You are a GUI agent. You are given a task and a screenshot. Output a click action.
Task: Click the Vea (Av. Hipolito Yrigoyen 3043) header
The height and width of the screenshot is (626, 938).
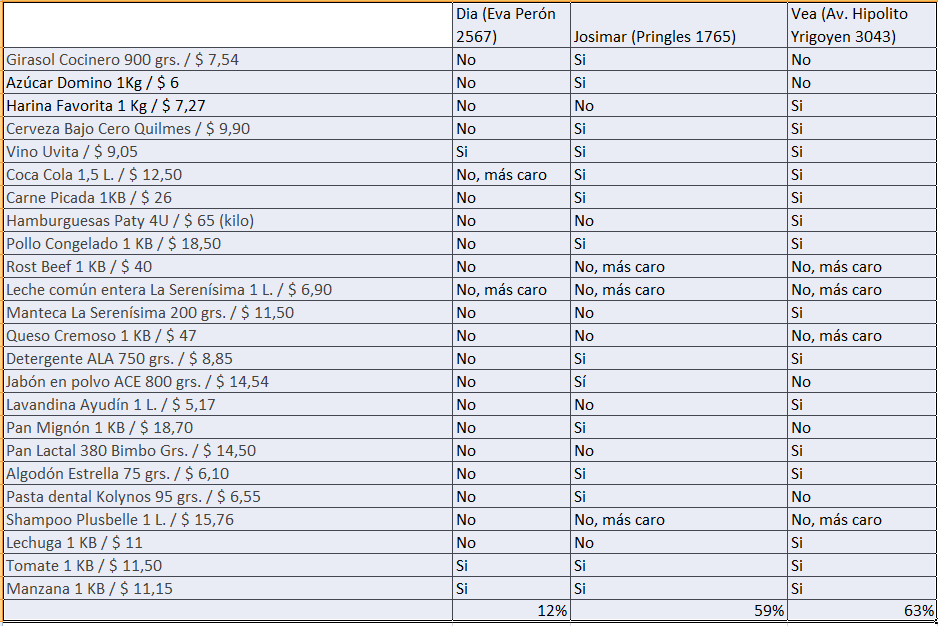pyautogui.click(x=861, y=25)
